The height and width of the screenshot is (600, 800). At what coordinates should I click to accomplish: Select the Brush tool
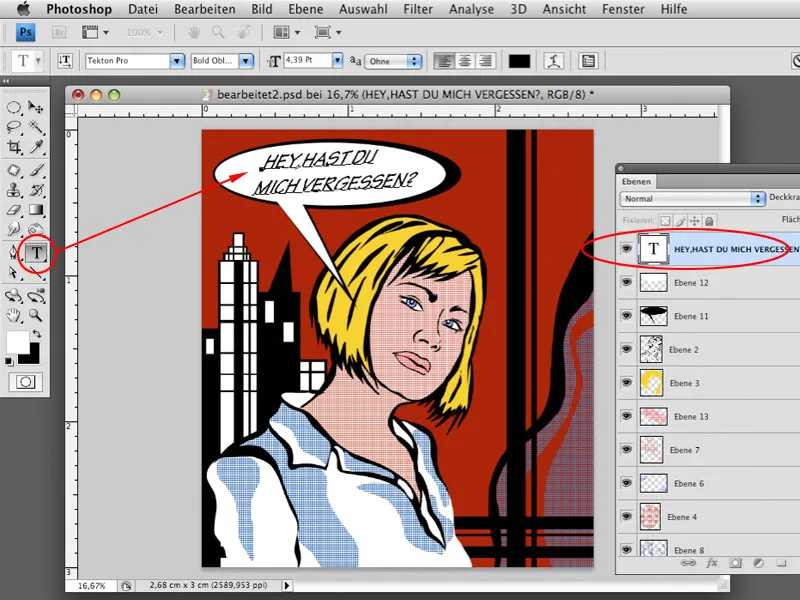click(x=36, y=170)
